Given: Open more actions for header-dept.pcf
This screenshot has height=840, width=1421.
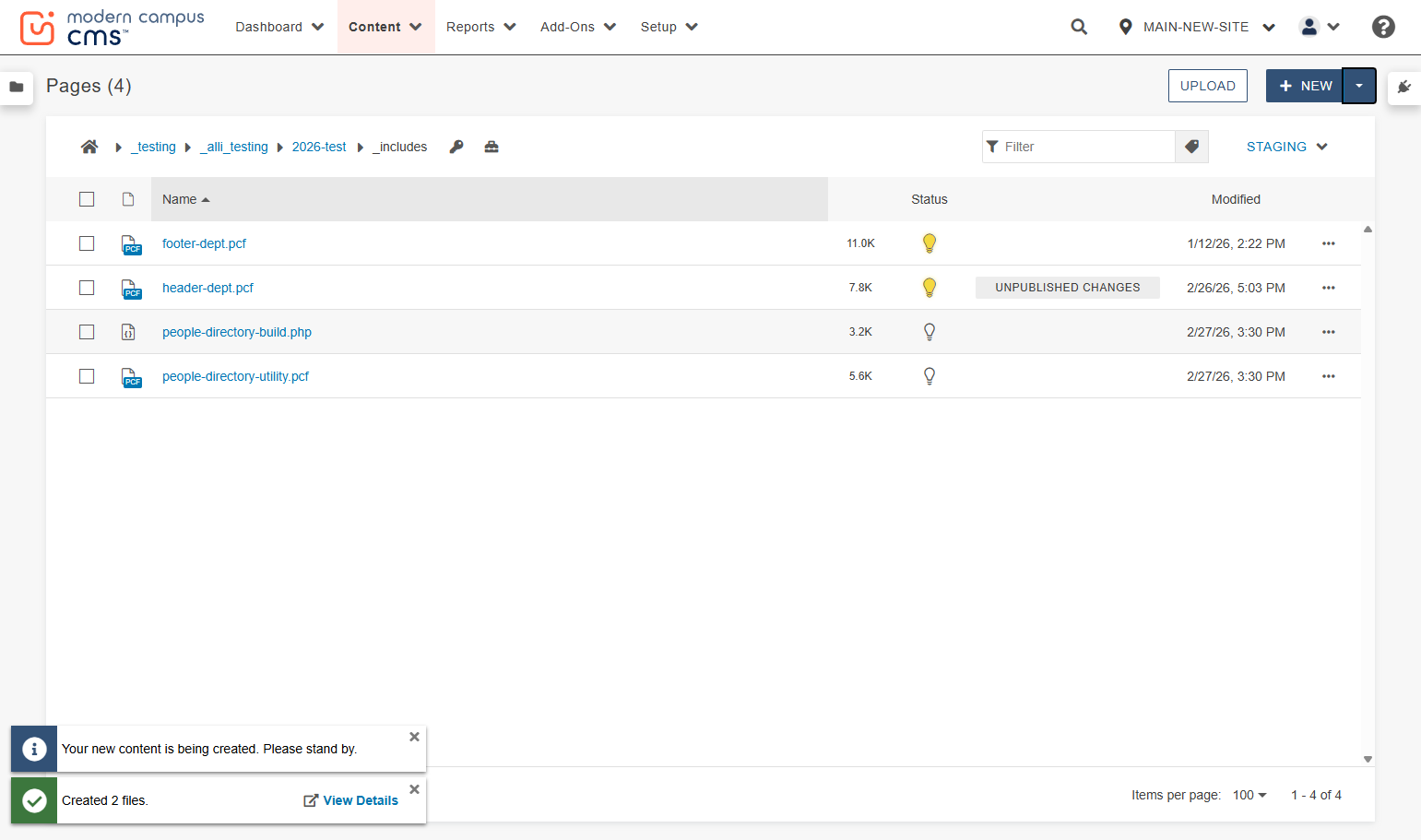Looking at the screenshot, I should pos(1329,288).
